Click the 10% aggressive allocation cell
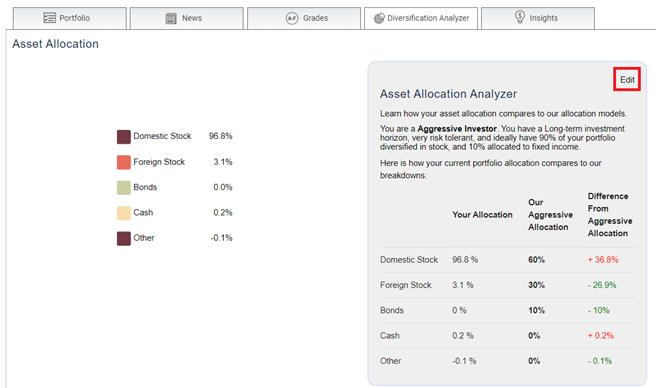Image resolution: width=656 pixels, height=388 pixels. [x=536, y=310]
